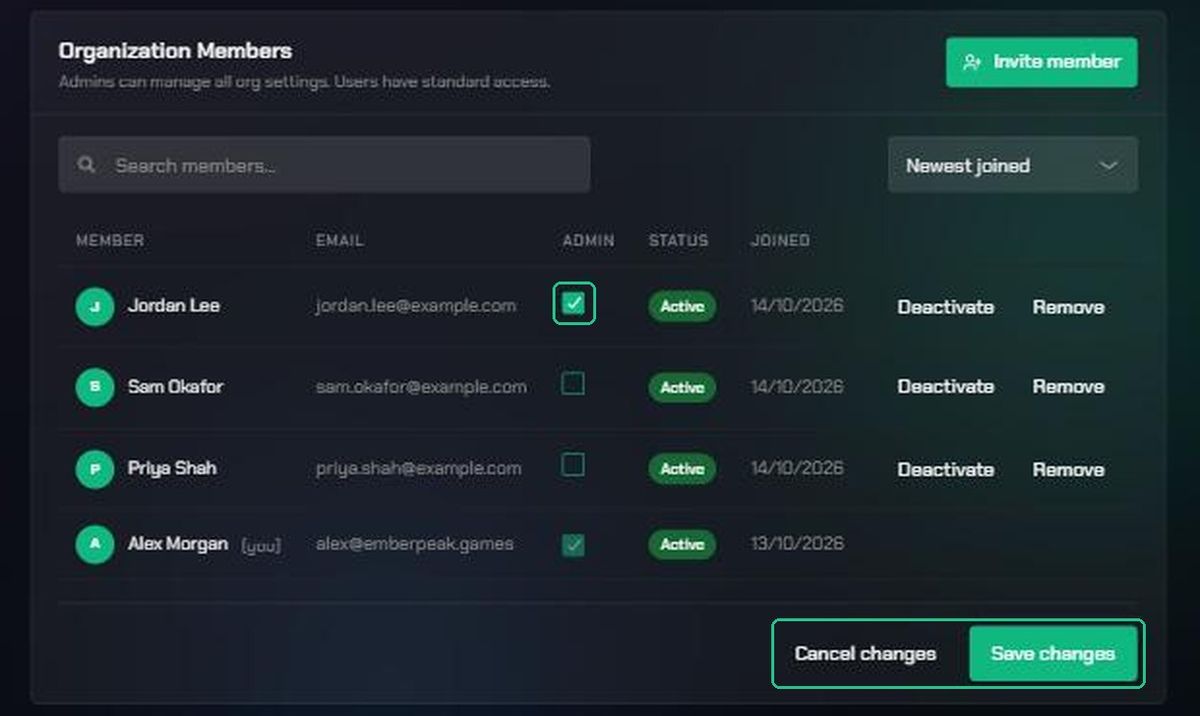Viewport: 1200px width, 716px height.
Task: Click Priya Shah's avatar icon
Action: [95, 469]
